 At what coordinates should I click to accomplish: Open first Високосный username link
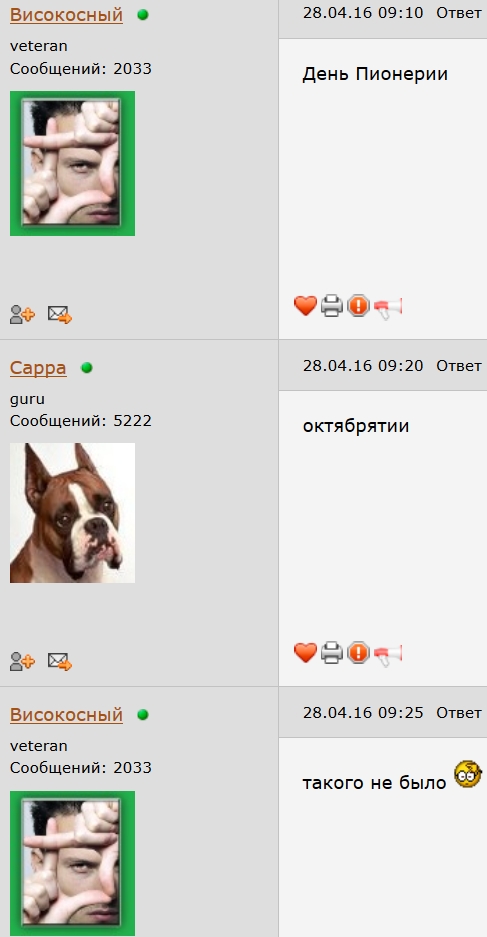(66, 15)
